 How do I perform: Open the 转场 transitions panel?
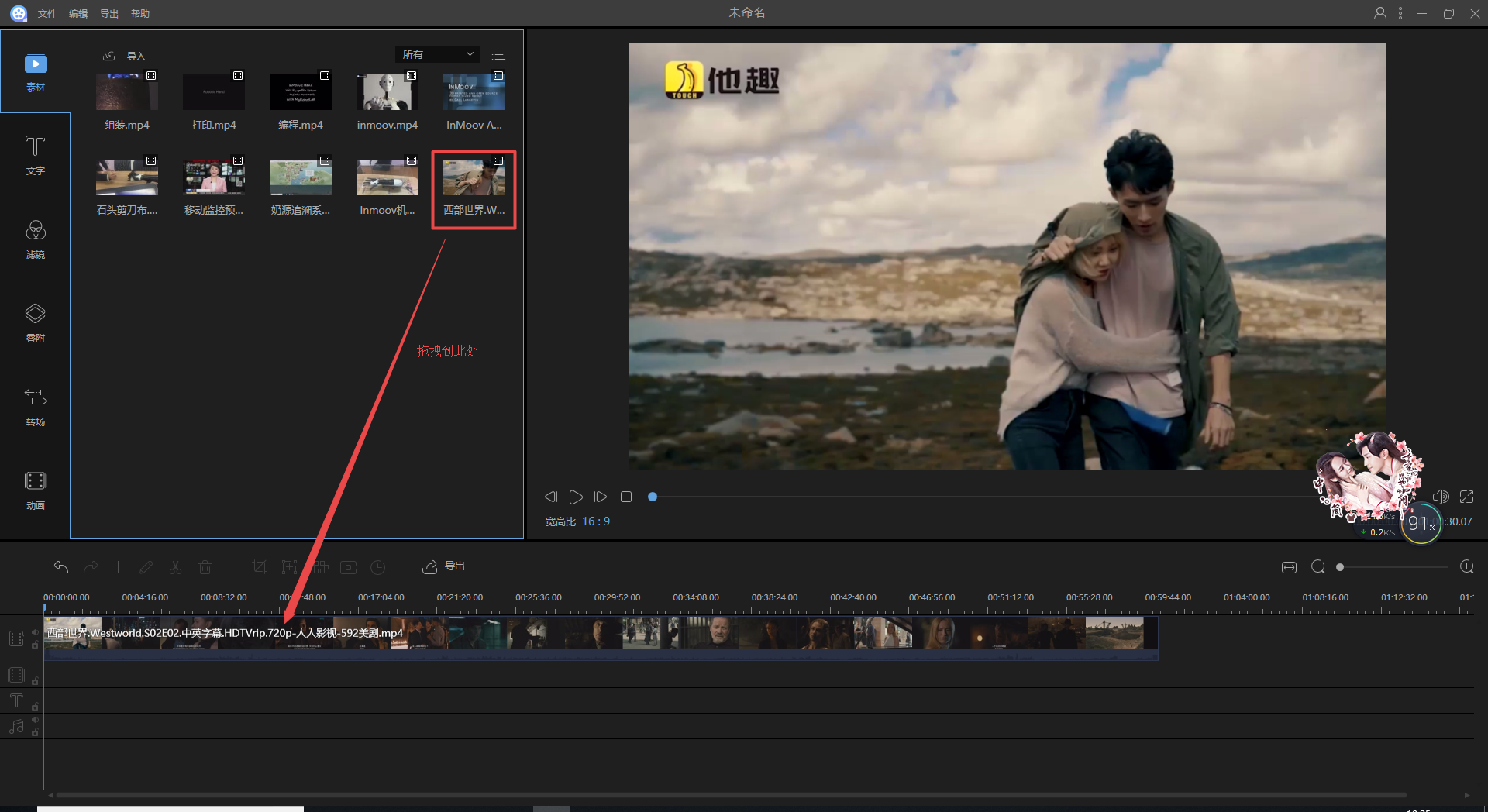pos(36,407)
